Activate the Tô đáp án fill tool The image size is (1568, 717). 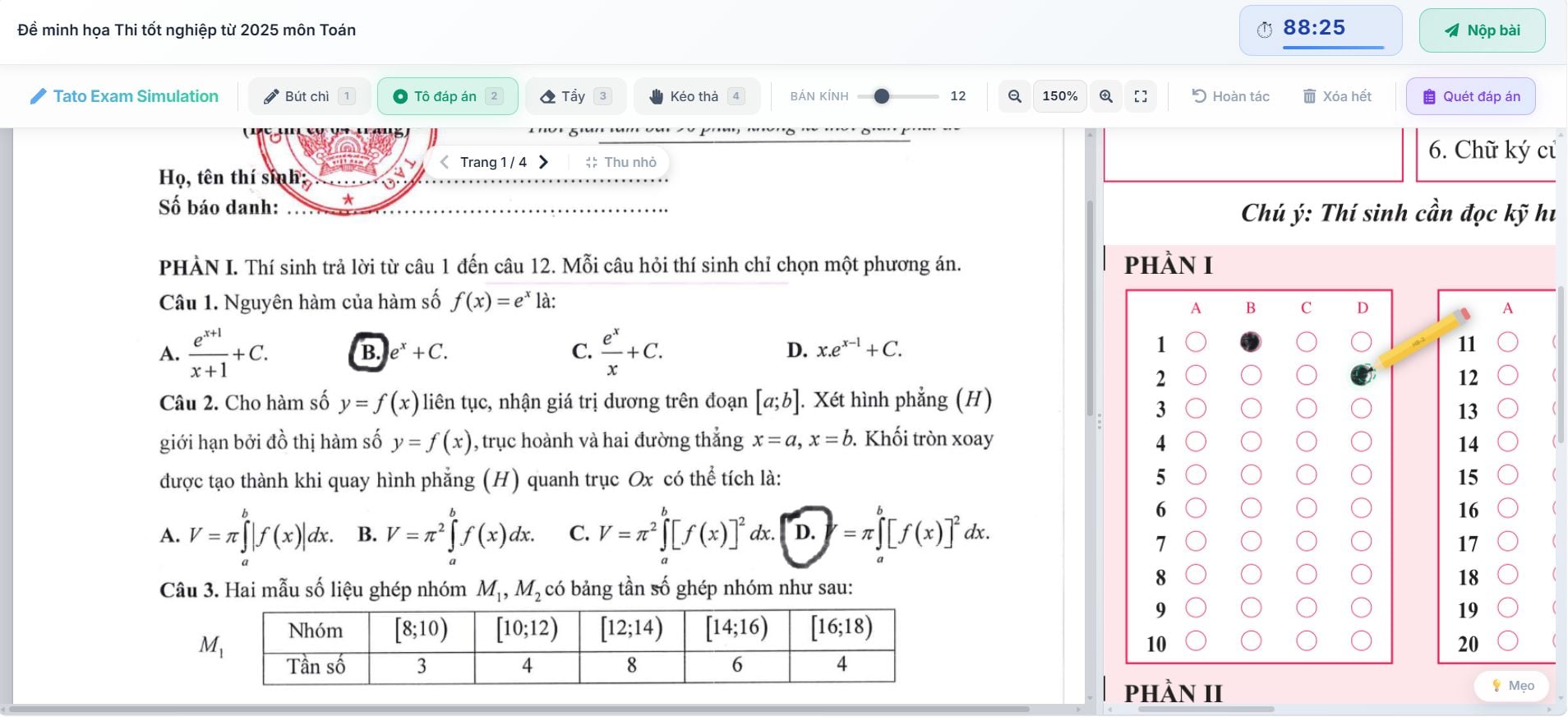447,96
